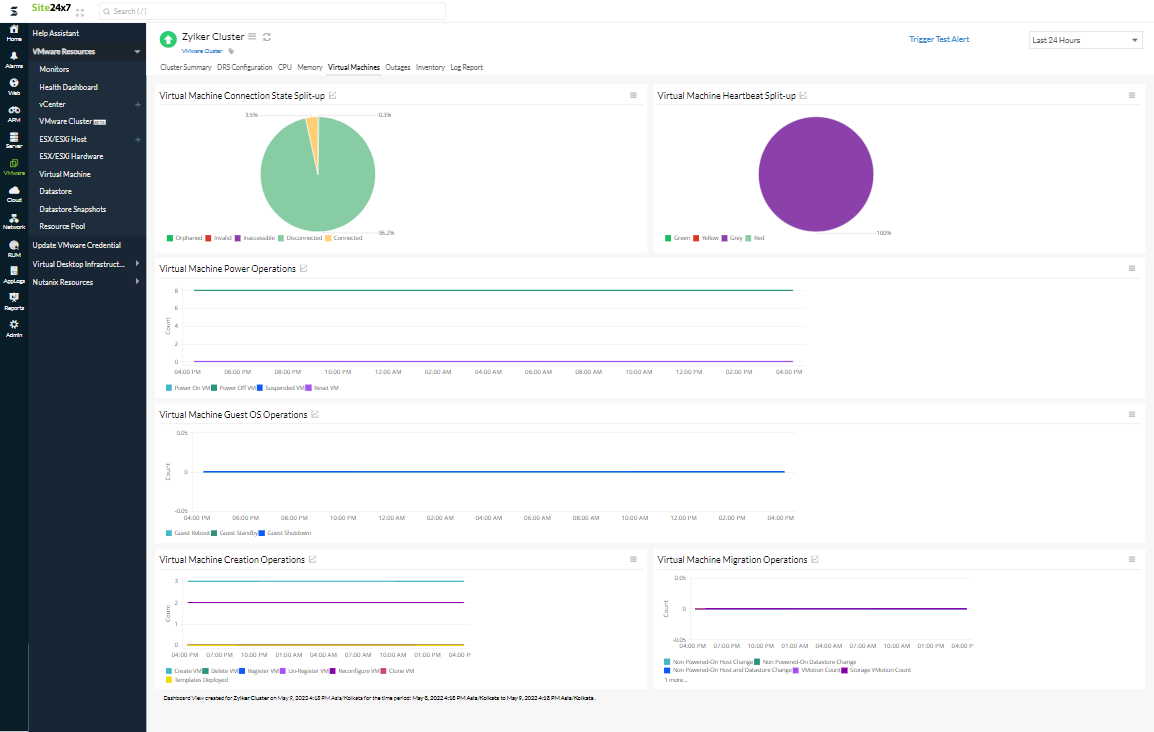Click the Trigger Test Alert link

[939, 39]
